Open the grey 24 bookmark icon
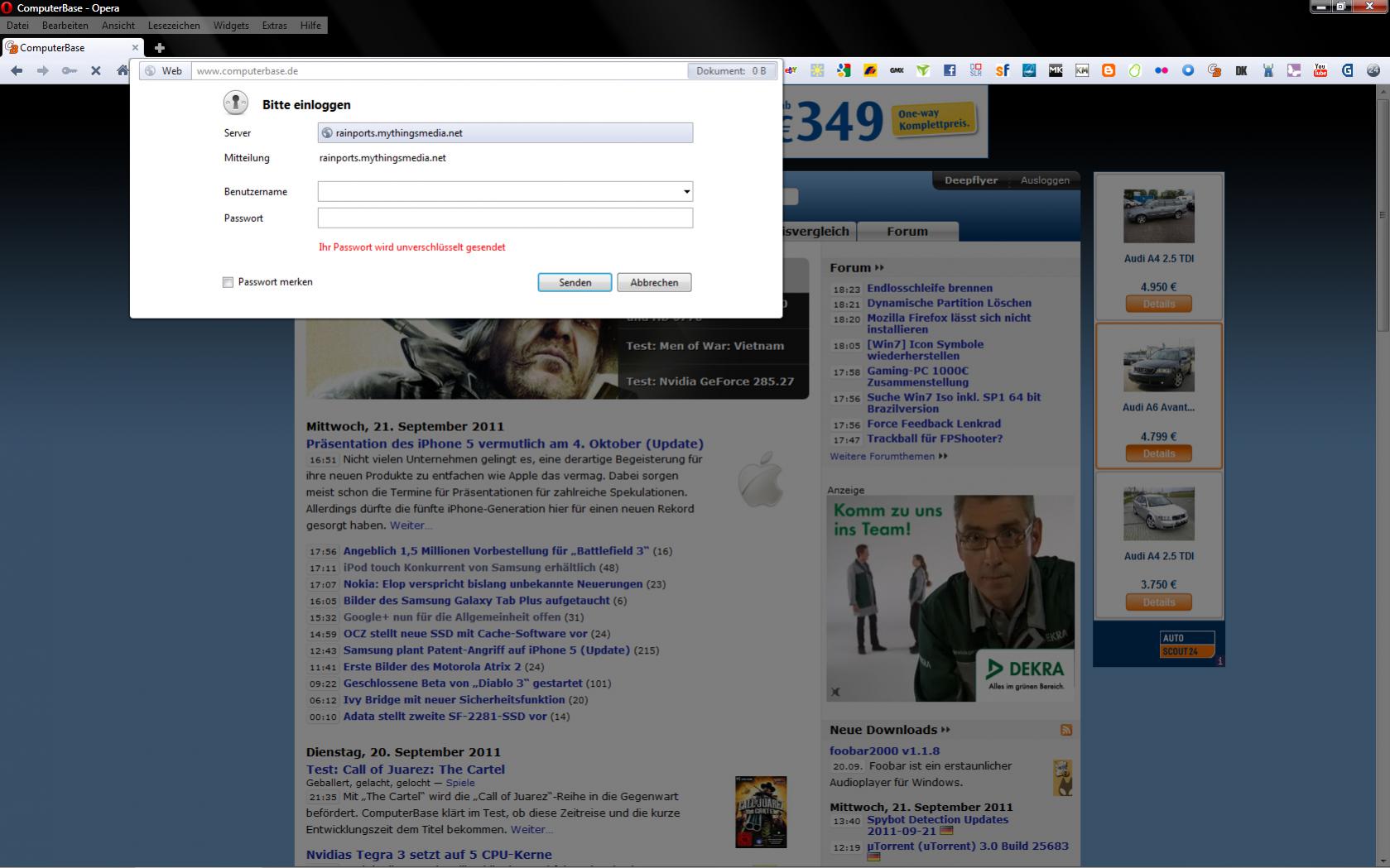 click(1373, 71)
